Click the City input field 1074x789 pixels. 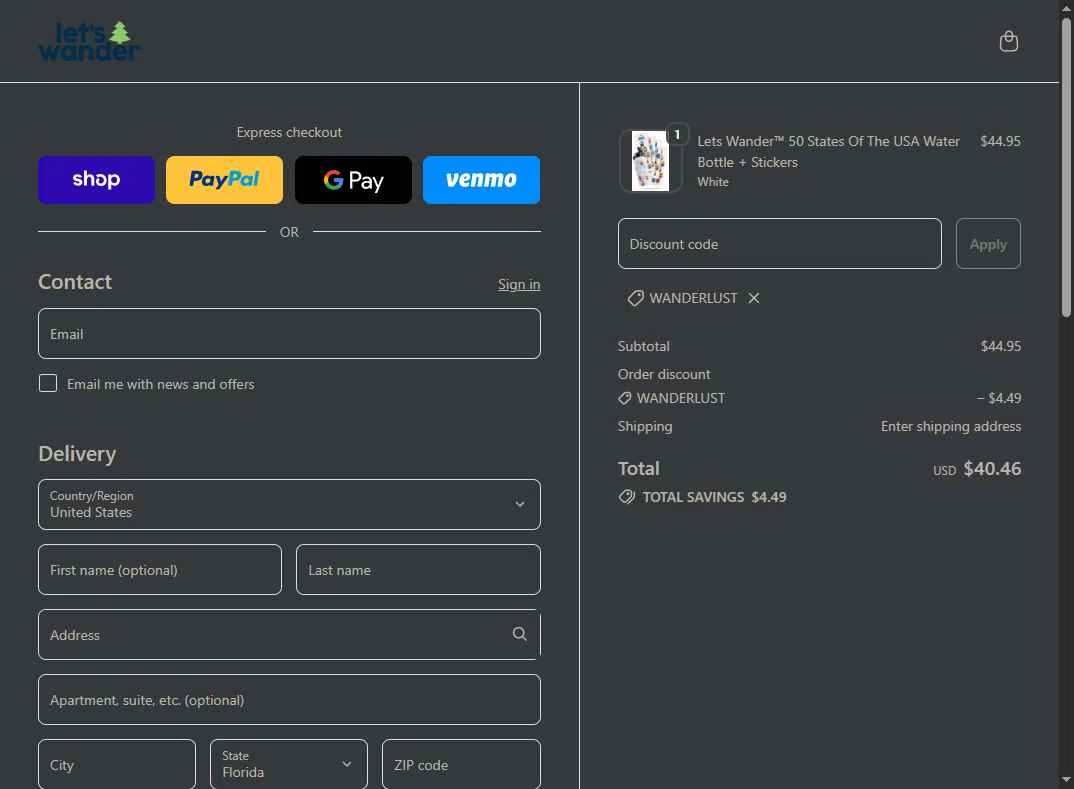click(116, 764)
